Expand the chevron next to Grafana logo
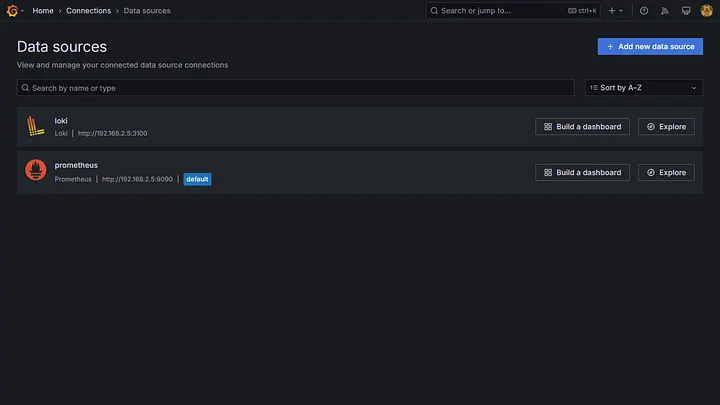 click(22, 11)
